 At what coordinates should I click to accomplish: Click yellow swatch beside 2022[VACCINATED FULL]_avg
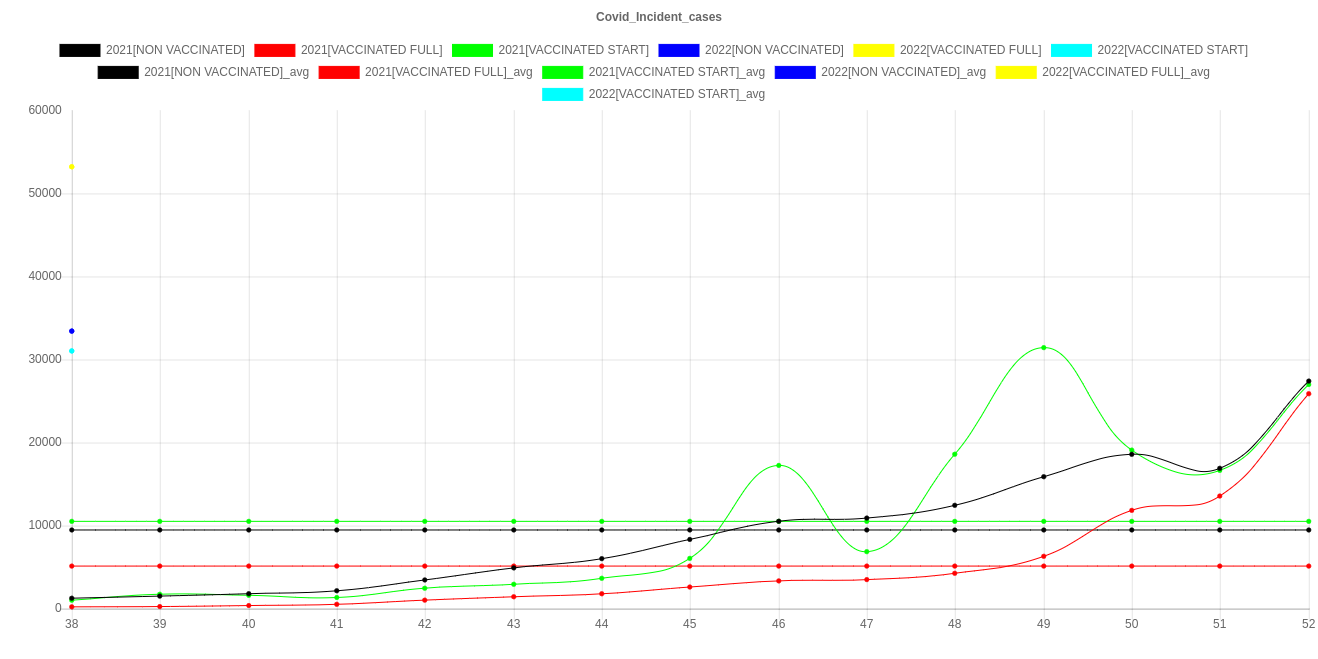(x=1015, y=72)
